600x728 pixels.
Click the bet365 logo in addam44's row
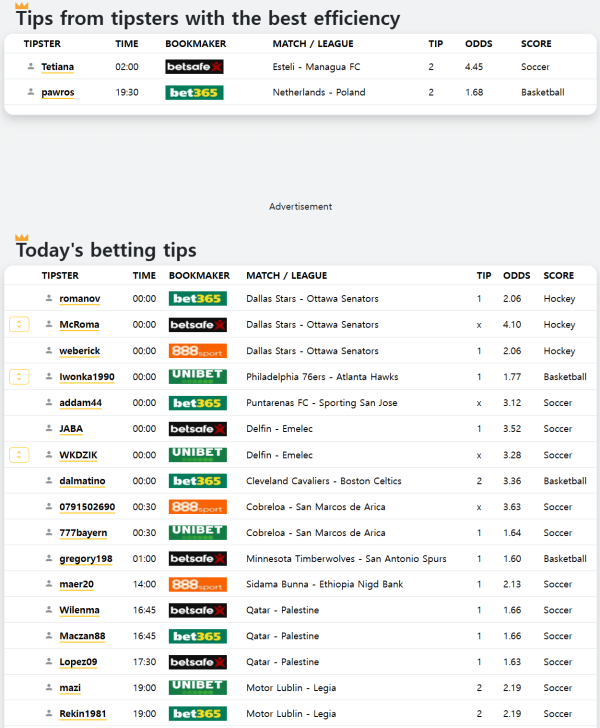coord(197,403)
